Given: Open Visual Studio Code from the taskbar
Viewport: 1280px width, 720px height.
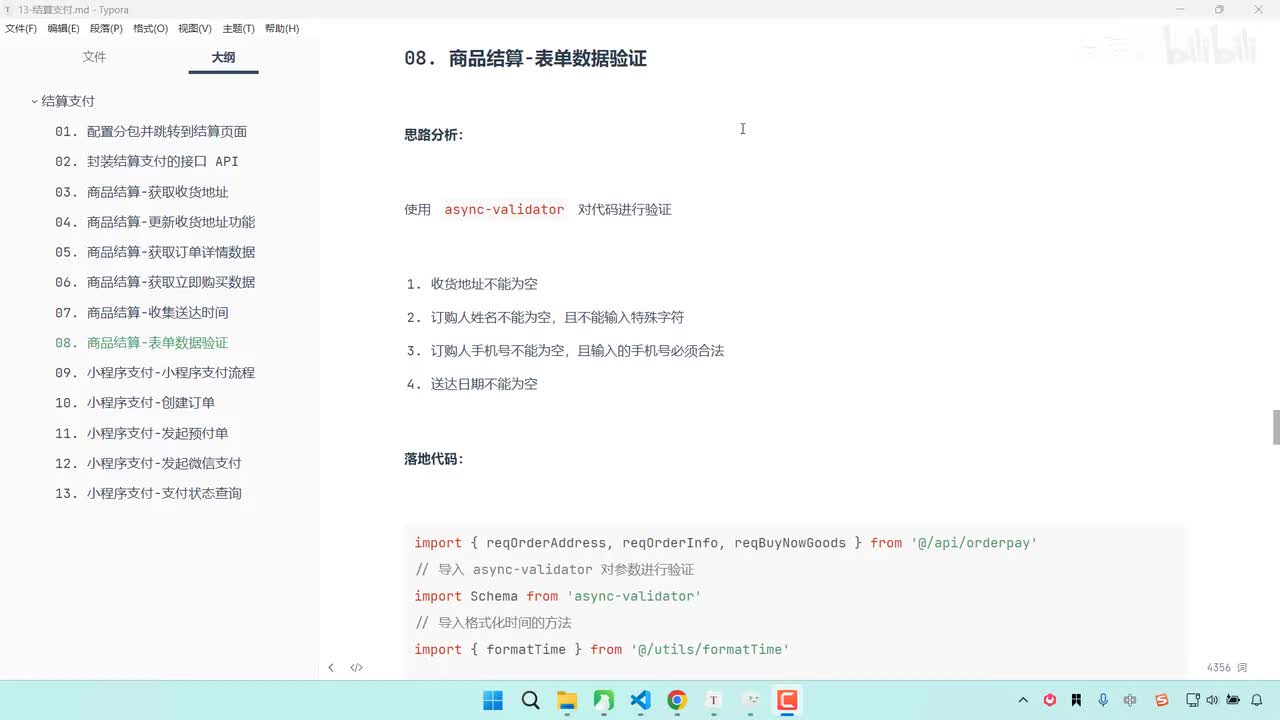Looking at the screenshot, I should tap(641, 700).
